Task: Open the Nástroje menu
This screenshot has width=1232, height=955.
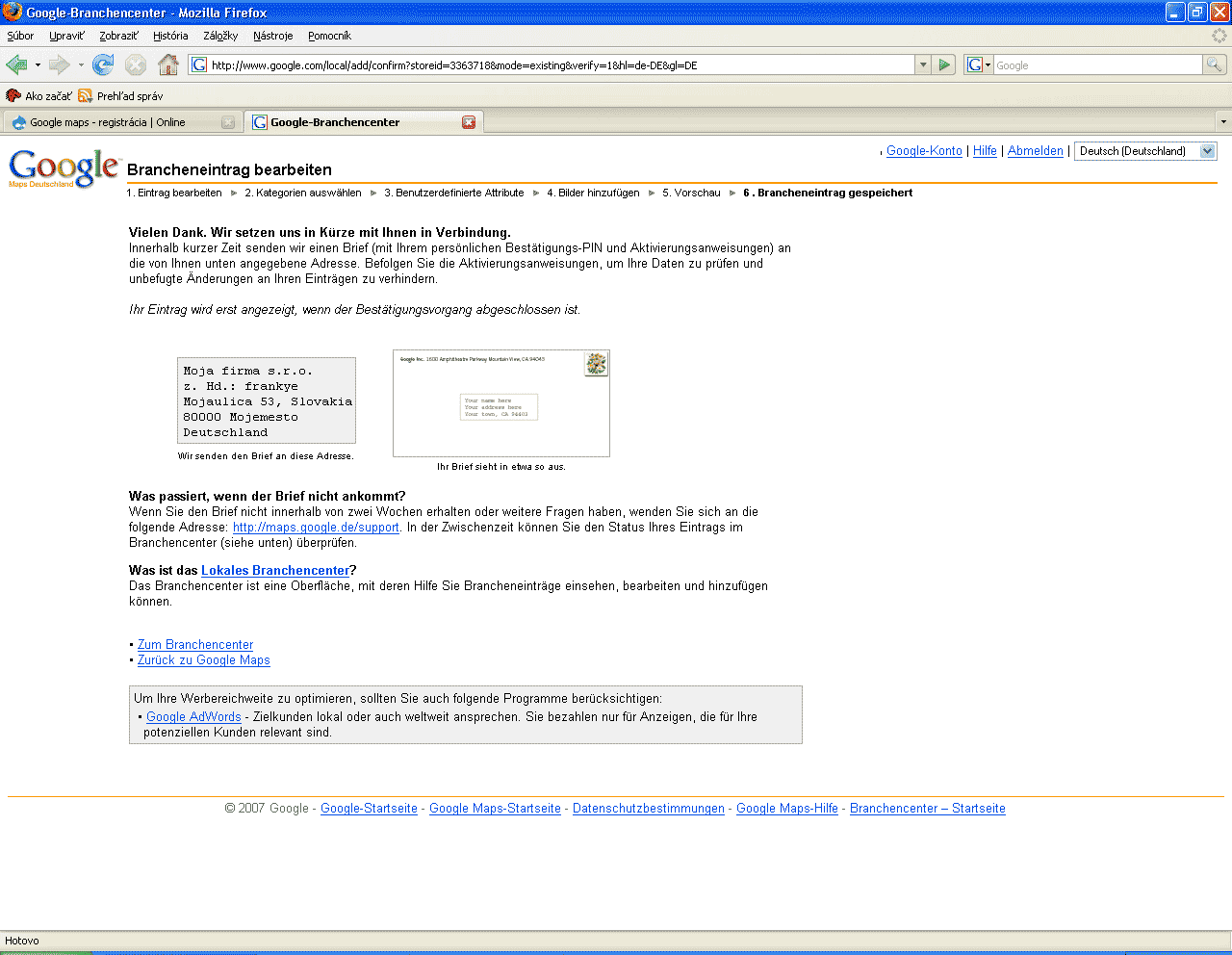Action: (x=272, y=36)
